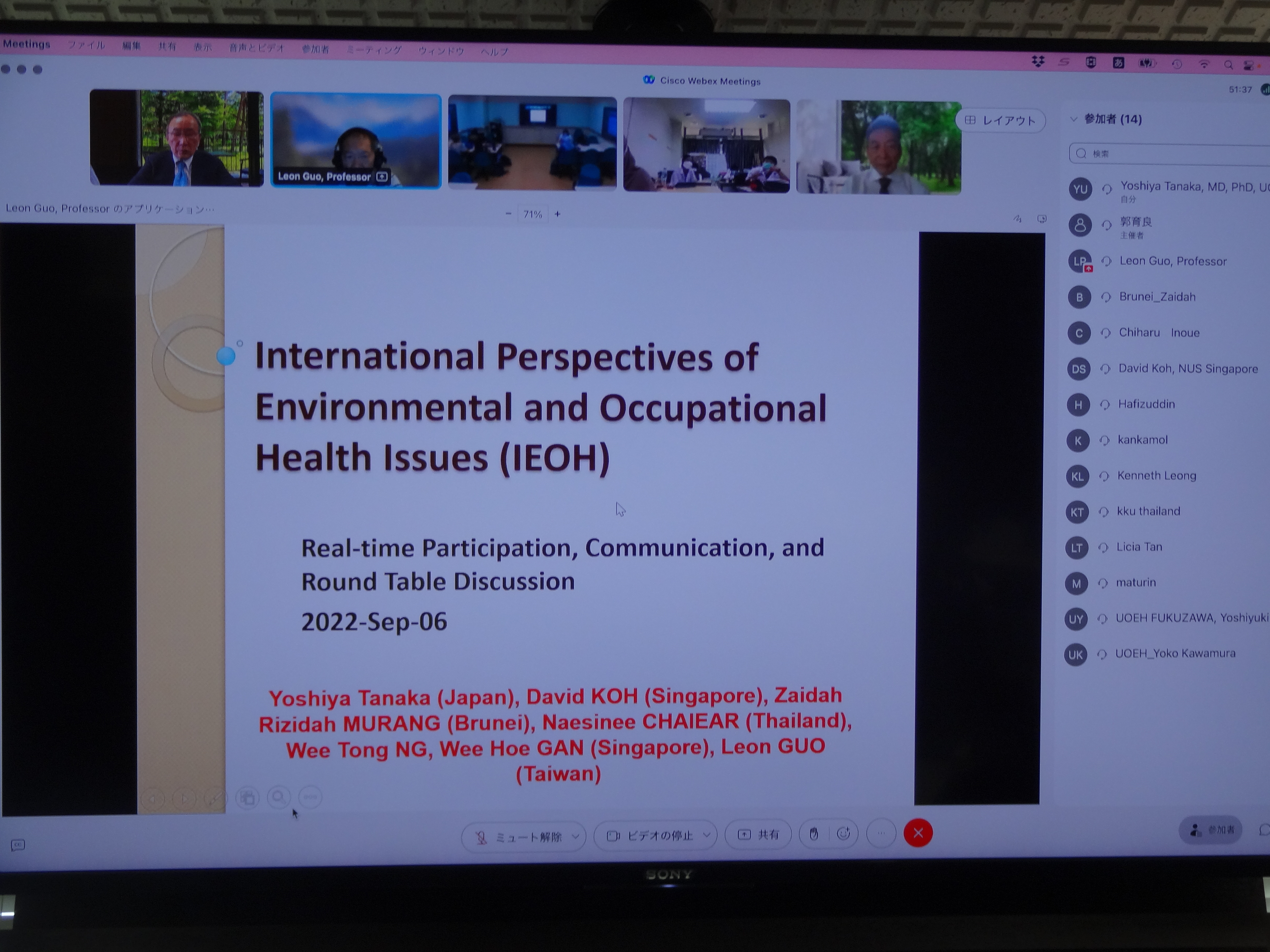1270x952 pixels.
Task: Click the participant 検索 search field
Action: 1170,154
